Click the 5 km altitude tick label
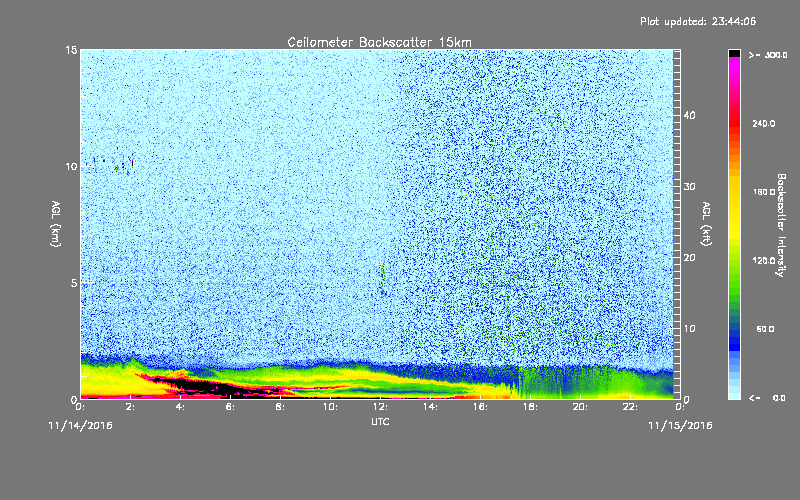This screenshot has width=800, height=500. (74, 283)
